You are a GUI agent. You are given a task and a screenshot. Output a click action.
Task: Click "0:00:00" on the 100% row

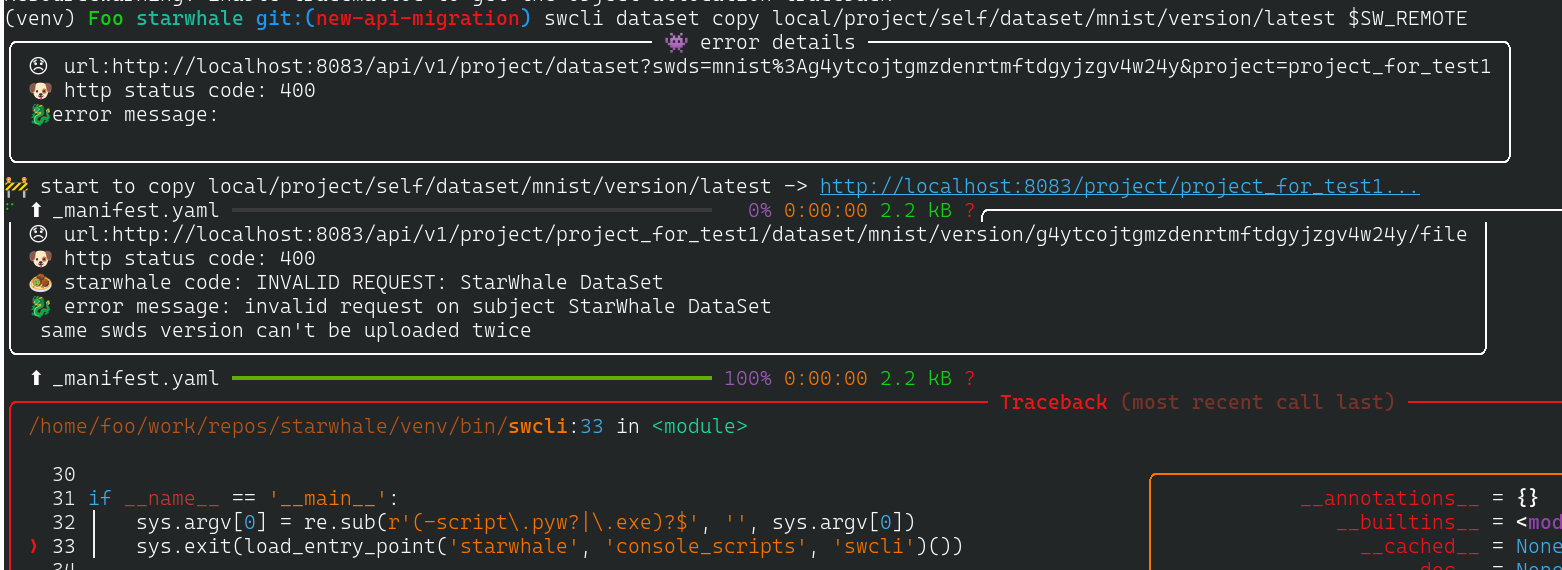tap(825, 379)
